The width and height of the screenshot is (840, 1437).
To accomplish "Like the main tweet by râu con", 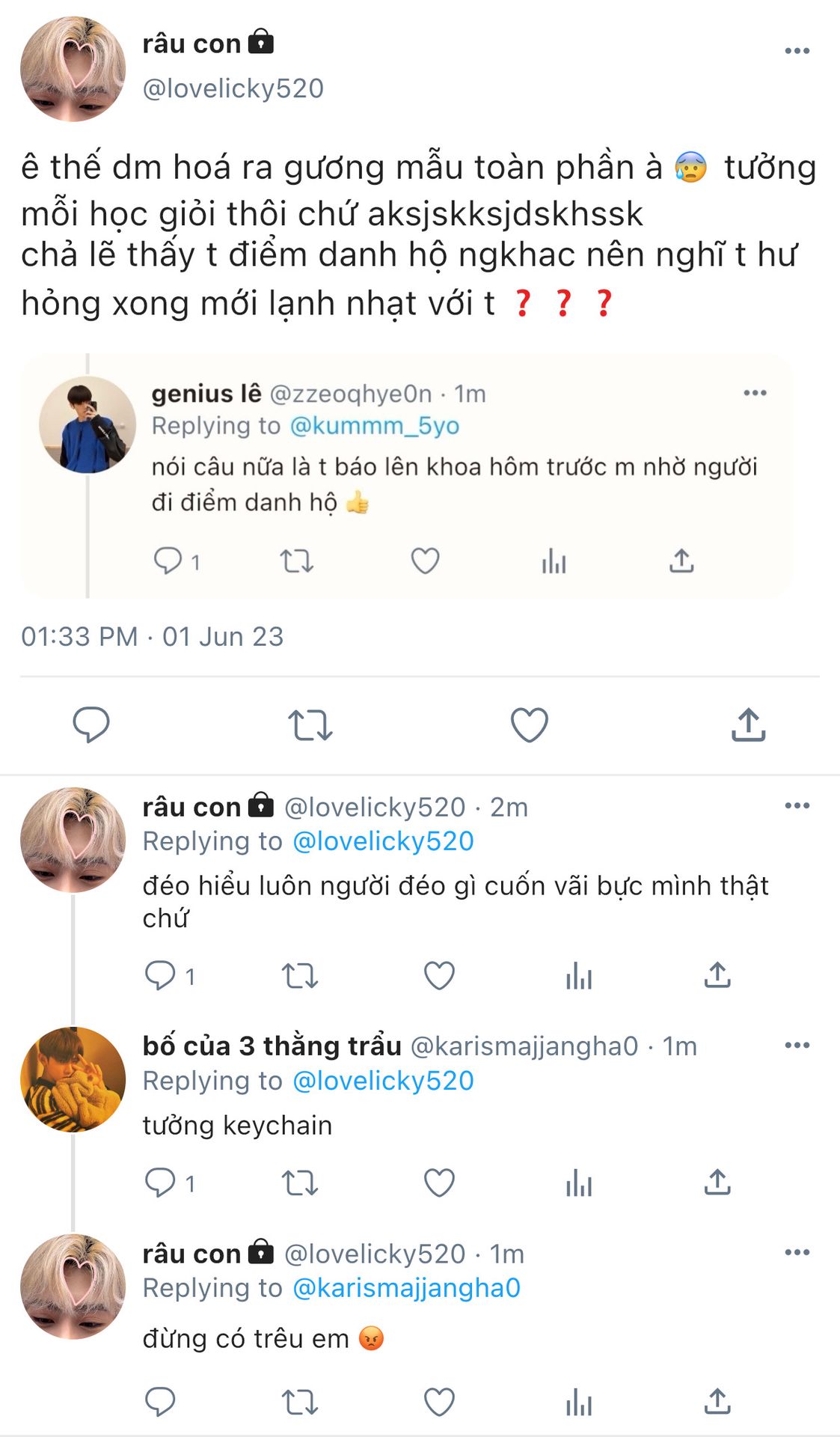I will [x=529, y=724].
